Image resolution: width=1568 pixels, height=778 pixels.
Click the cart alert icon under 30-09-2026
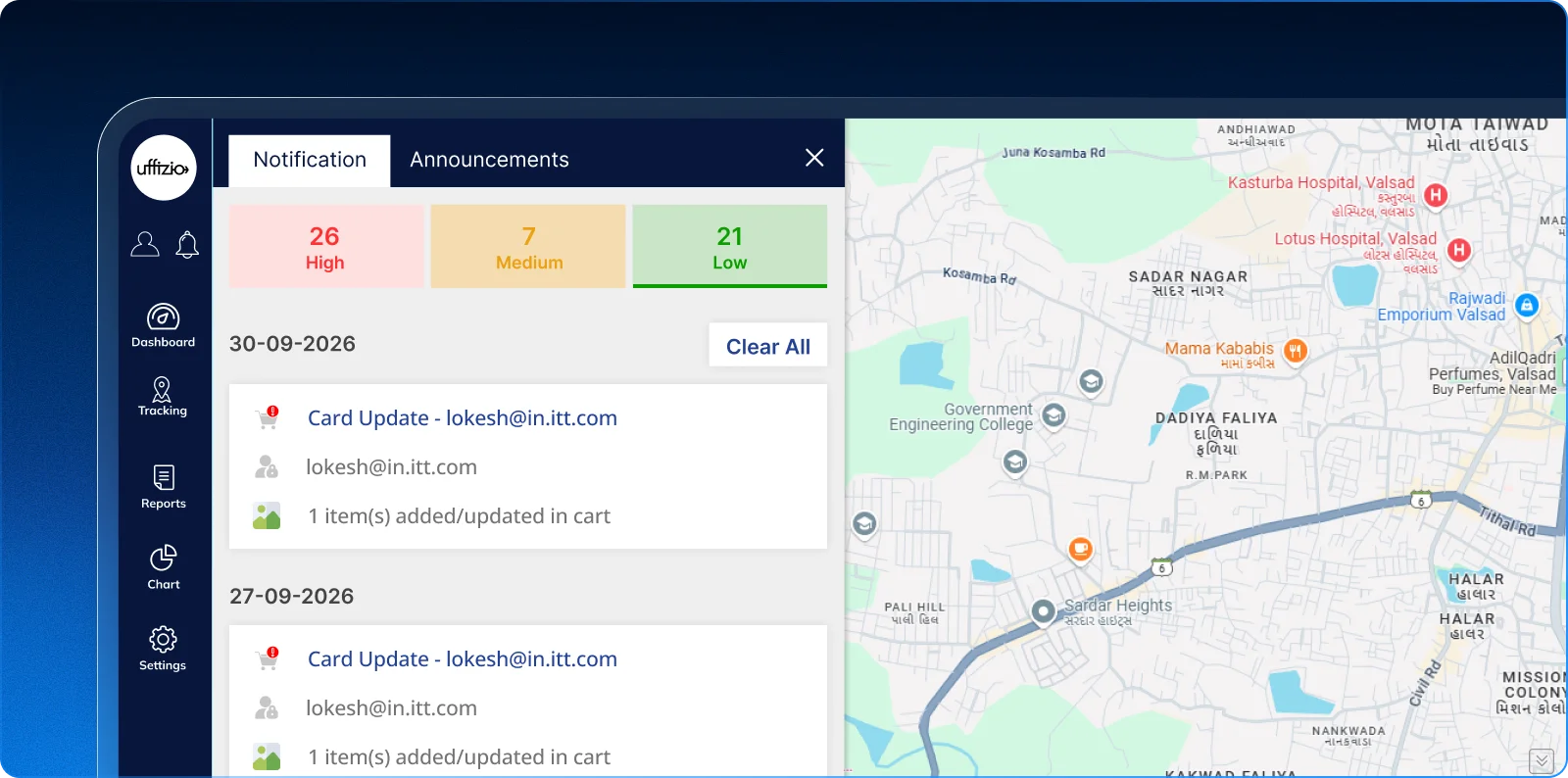pos(268,417)
